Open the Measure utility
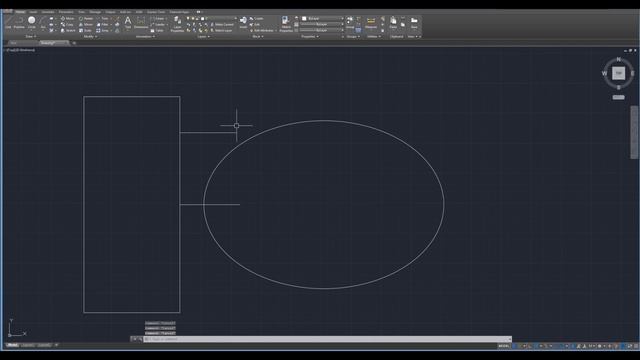Image resolution: width=640 pixels, height=360 pixels. [x=371, y=22]
